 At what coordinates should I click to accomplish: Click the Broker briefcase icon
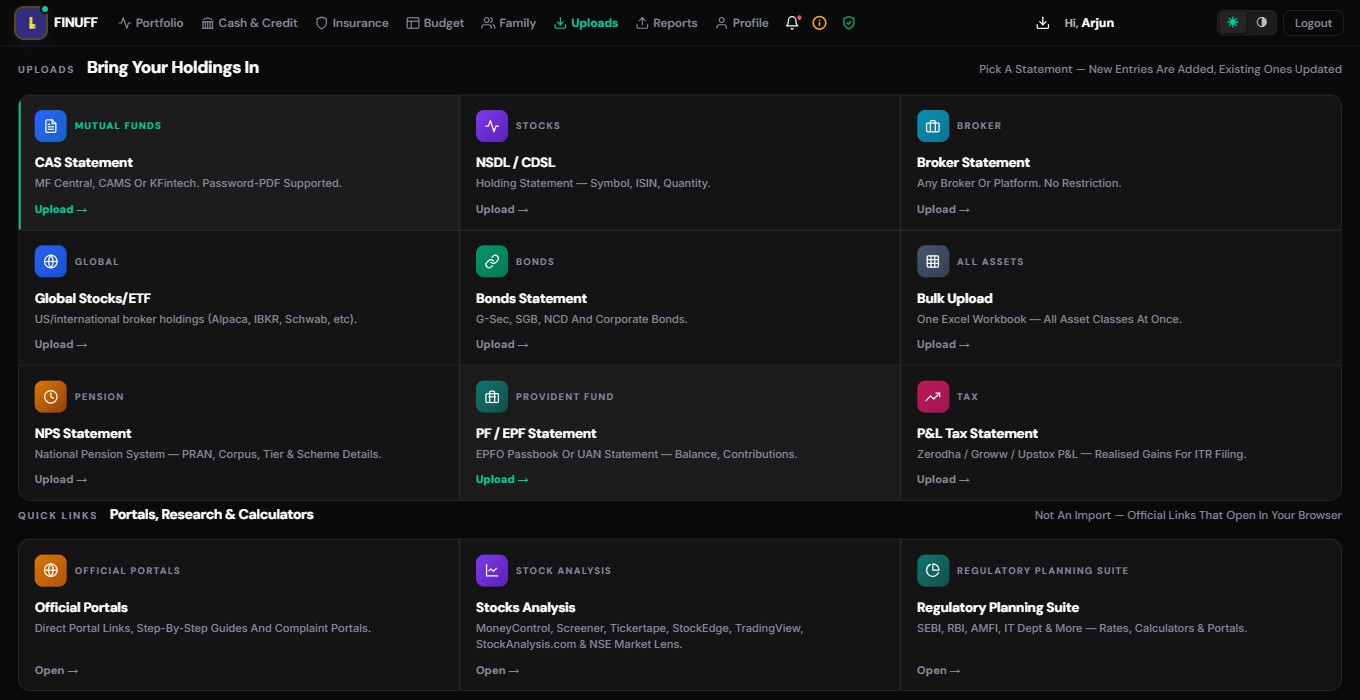click(933, 126)
